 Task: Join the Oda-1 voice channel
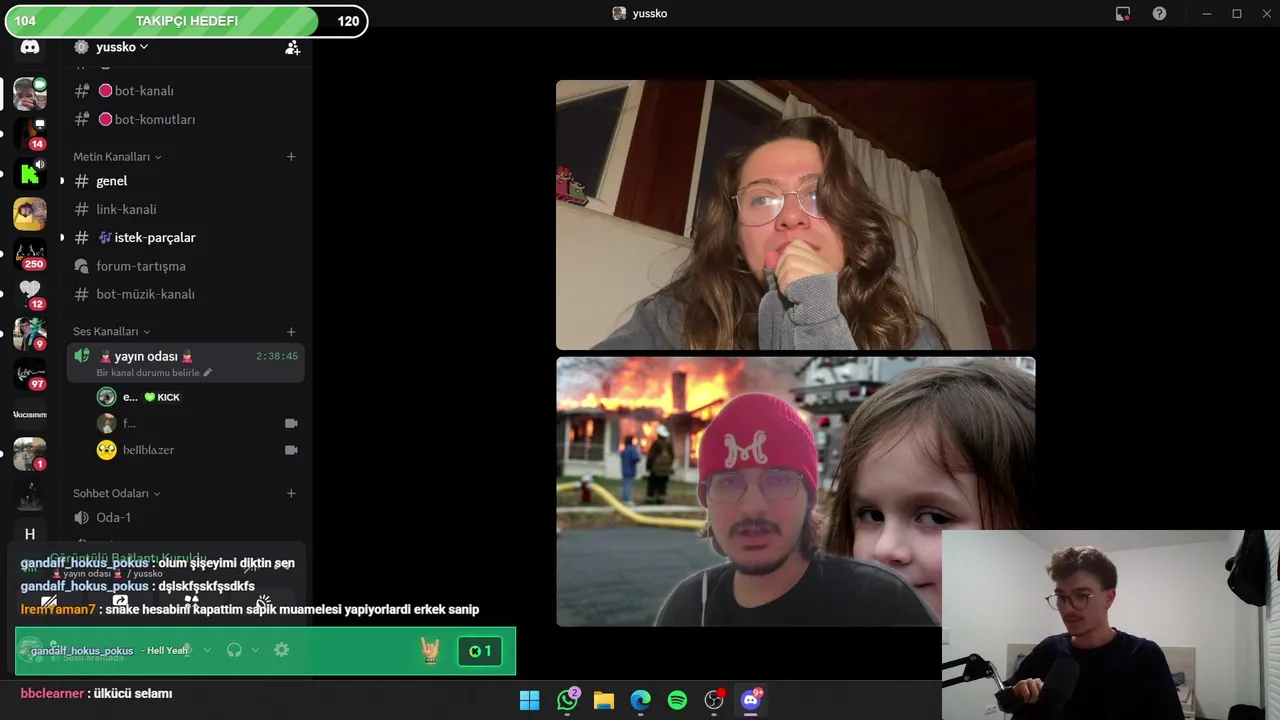[x=185, y=518]
